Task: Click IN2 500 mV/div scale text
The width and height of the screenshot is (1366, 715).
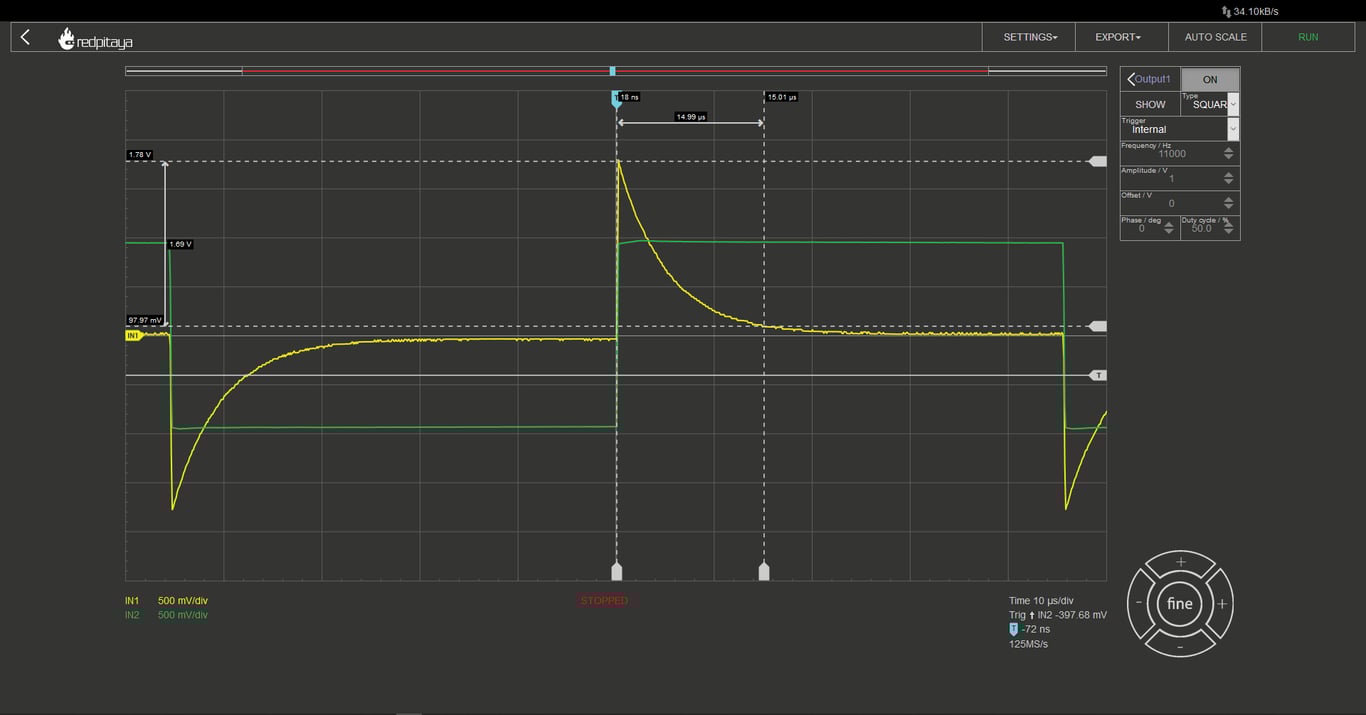Action: pos(183,615)
